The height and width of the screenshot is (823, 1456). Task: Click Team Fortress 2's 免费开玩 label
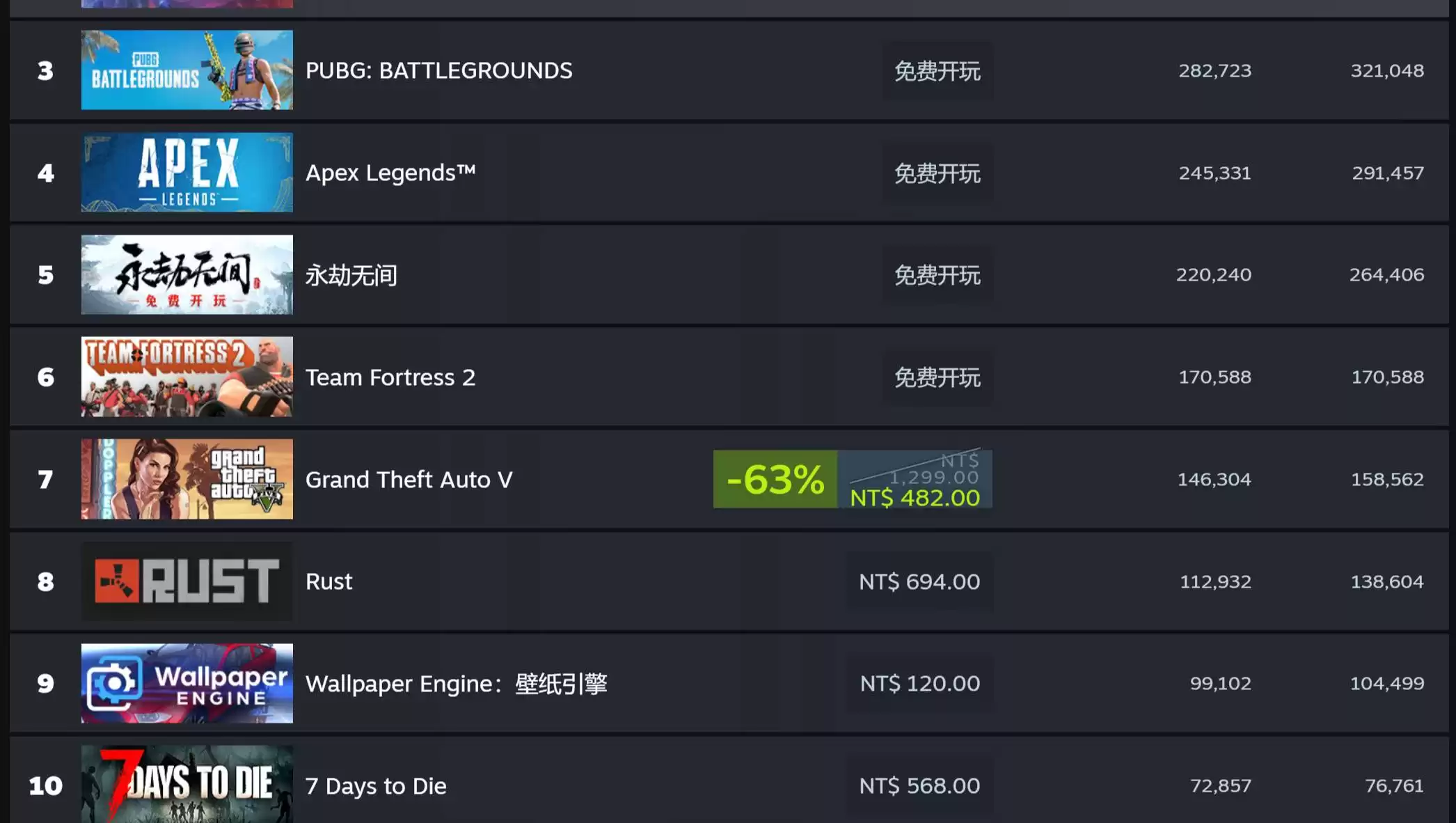(x=937, y=377)
